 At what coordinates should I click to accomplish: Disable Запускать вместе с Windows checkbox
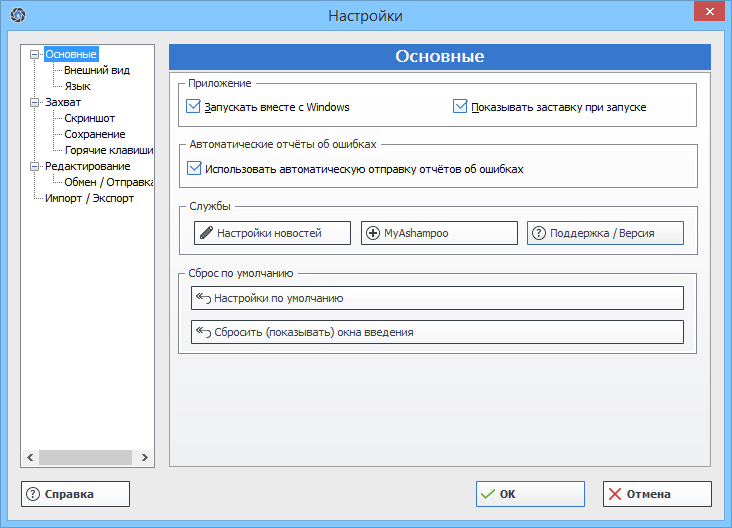194,106
